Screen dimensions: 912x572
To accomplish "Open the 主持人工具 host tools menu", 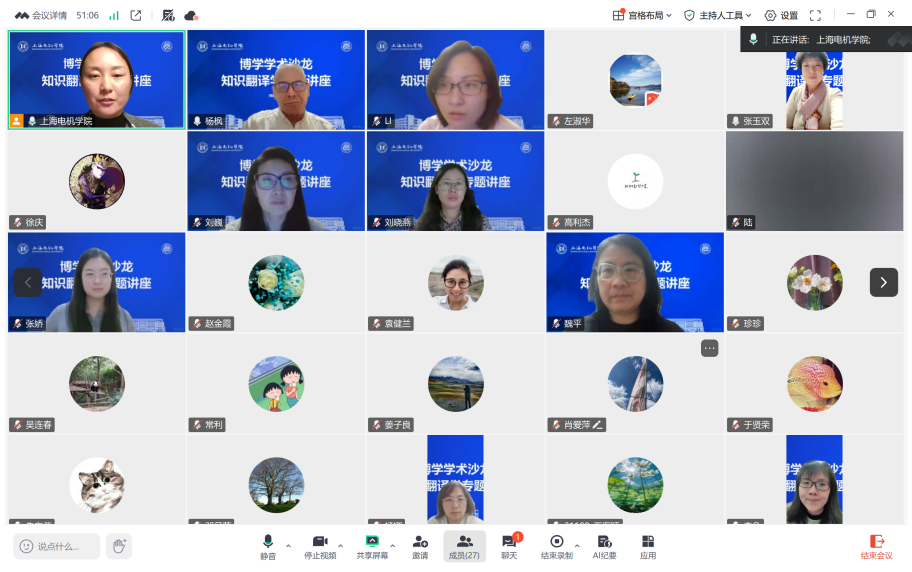I will (x=719, y=15).
